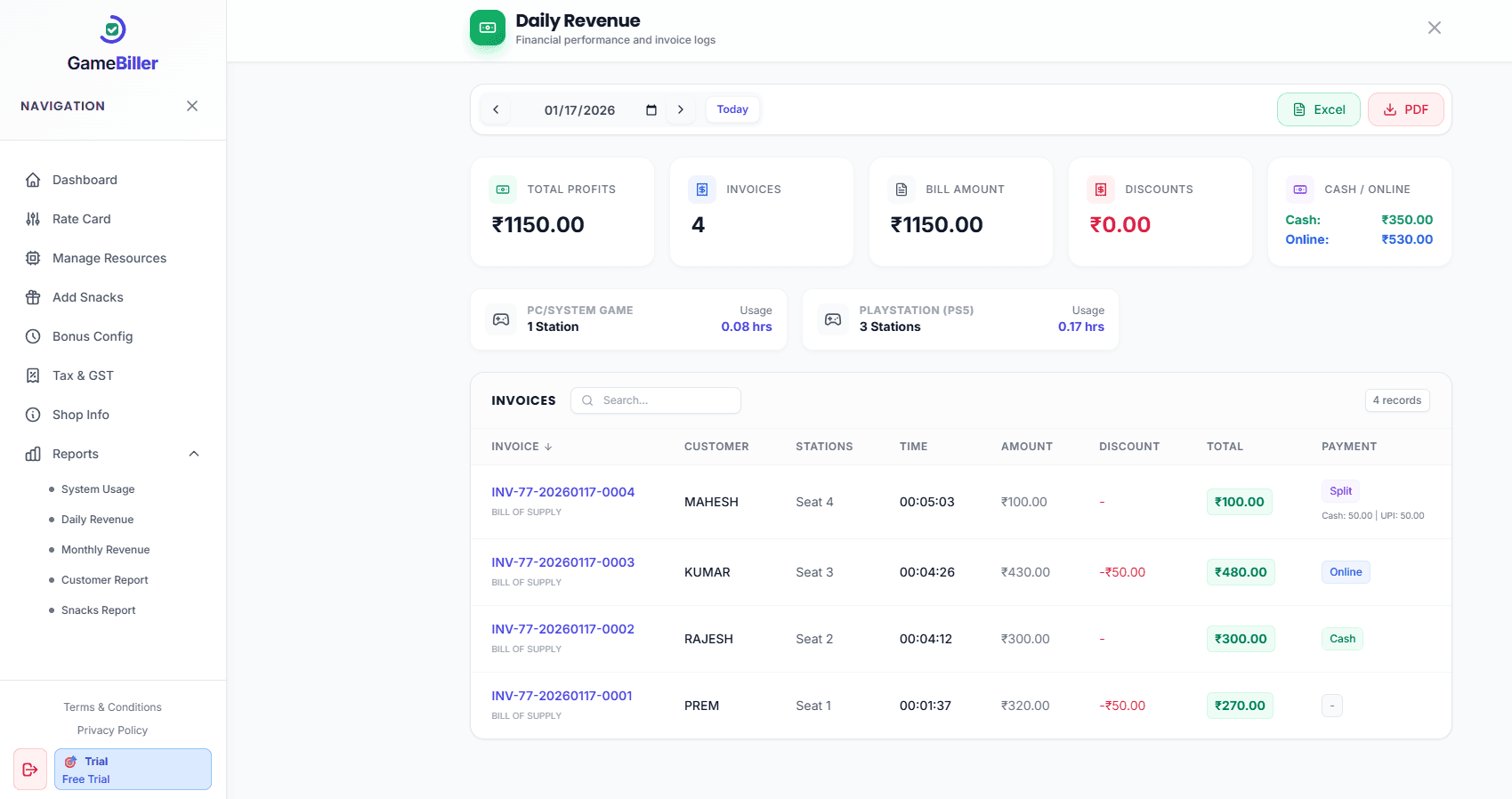Click the Dashboard home icon

pos(33,180)
